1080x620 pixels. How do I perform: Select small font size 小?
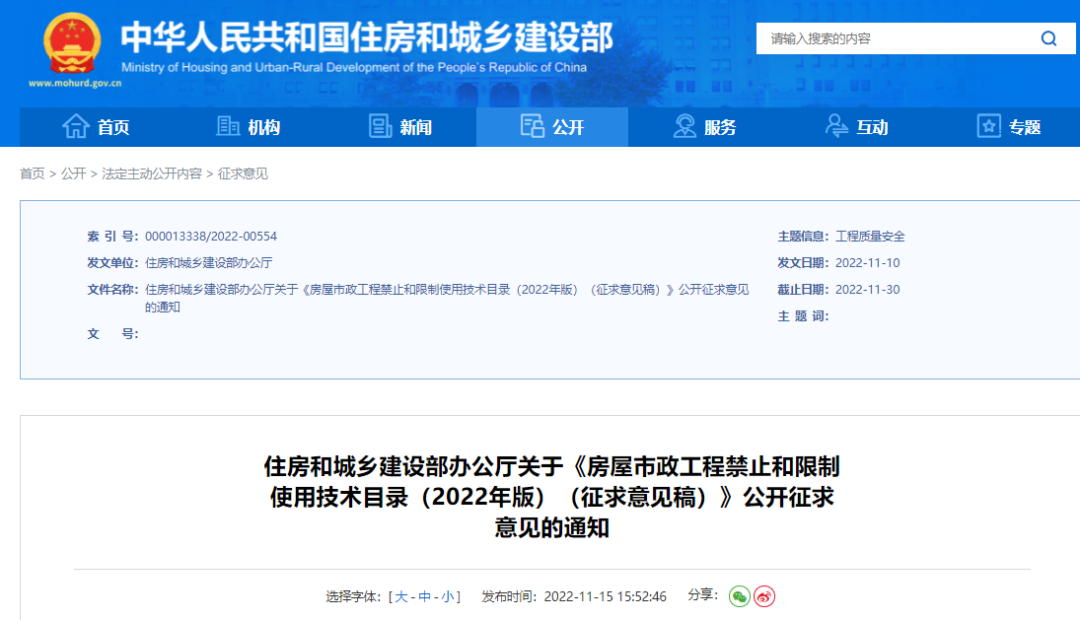coord(447,597)
